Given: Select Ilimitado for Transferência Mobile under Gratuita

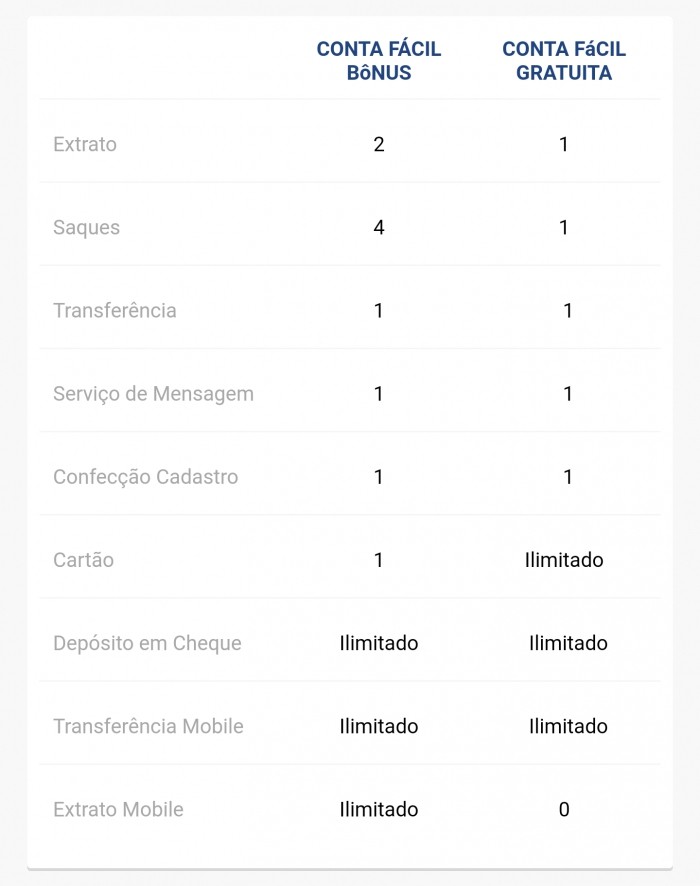Looking at the screenshot, I should click(568, 726).
